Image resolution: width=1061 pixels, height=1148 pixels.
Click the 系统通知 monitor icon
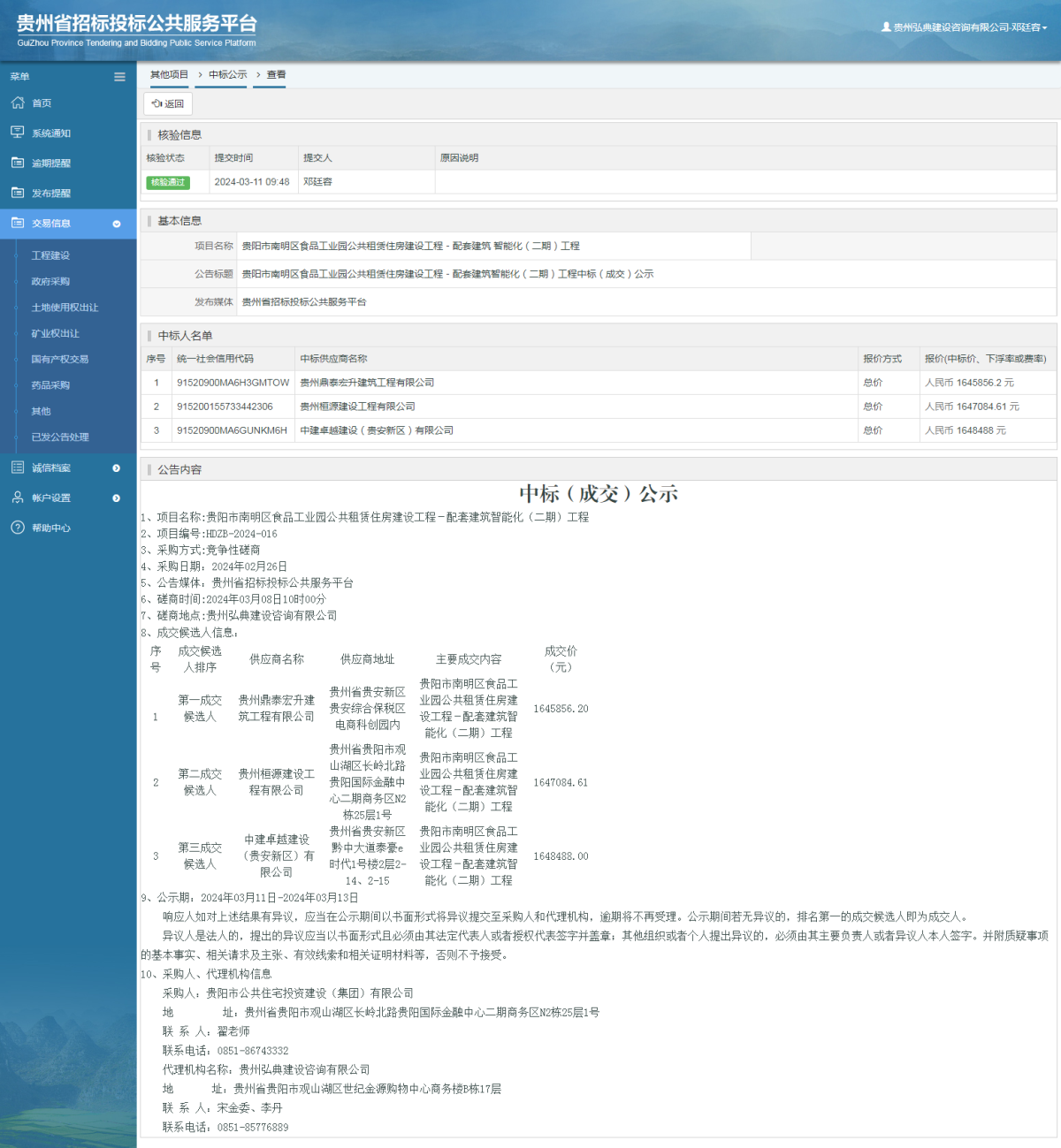[x=18, y=133]
